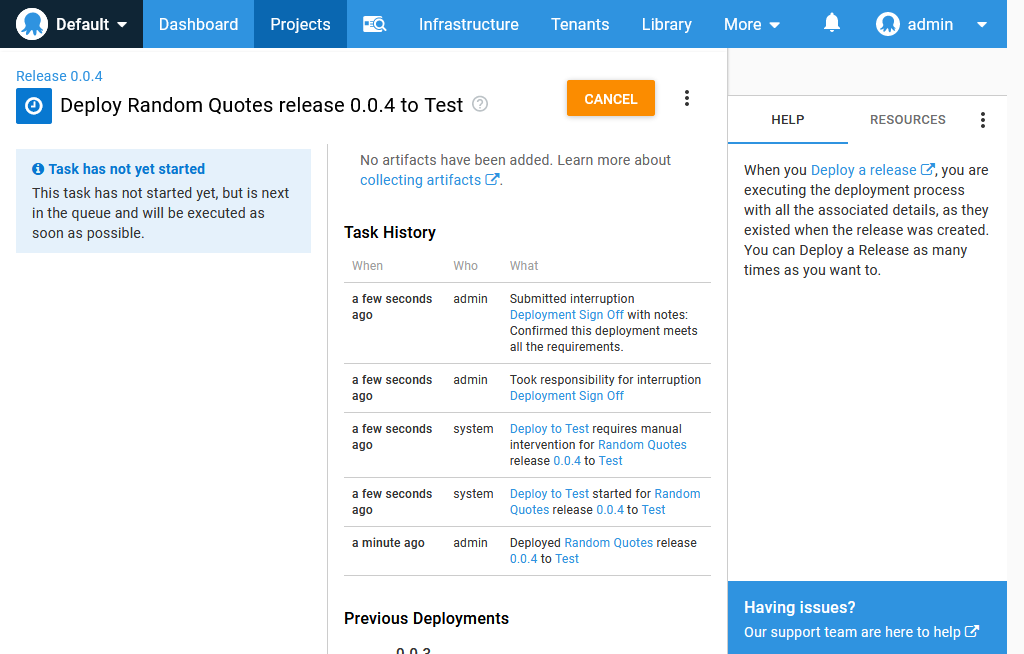The height and width of the screenshot is (654, 1024).
Task: Click Test link in Deployed row
Action: tap(567, 559)
